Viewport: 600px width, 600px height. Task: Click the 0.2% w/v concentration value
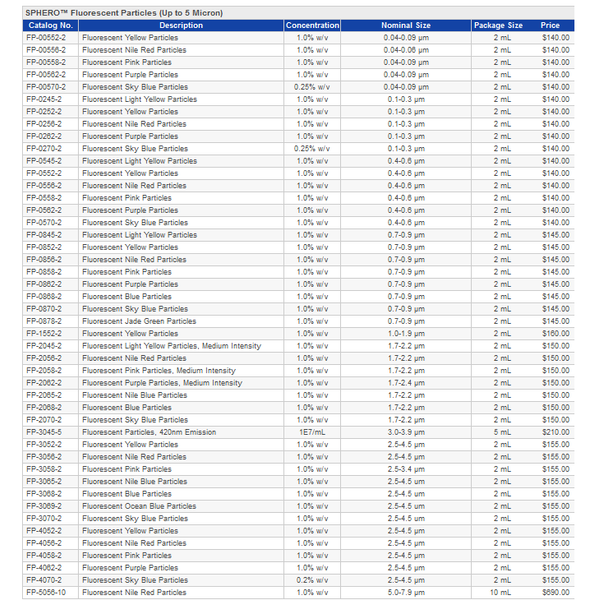[312, 580]
